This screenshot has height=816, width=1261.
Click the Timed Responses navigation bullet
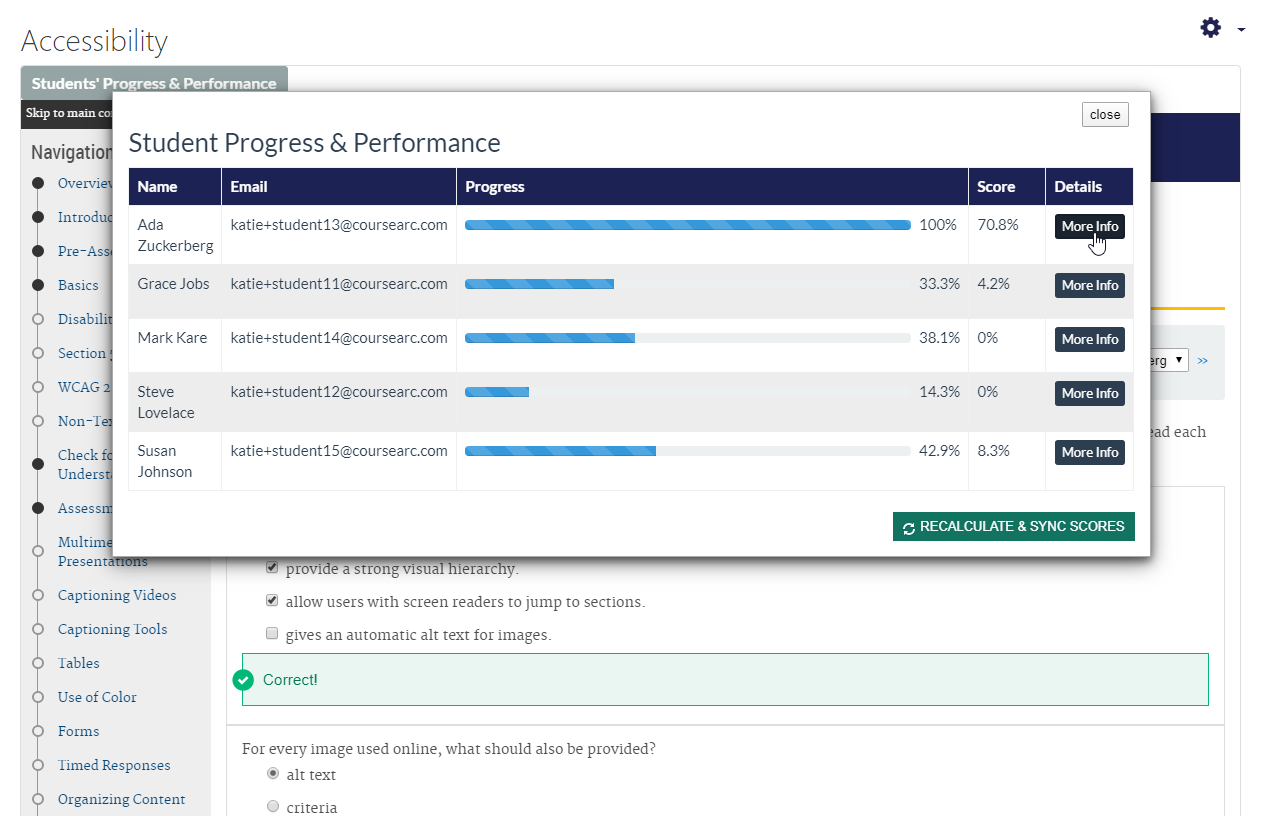(x=38, y=765)
